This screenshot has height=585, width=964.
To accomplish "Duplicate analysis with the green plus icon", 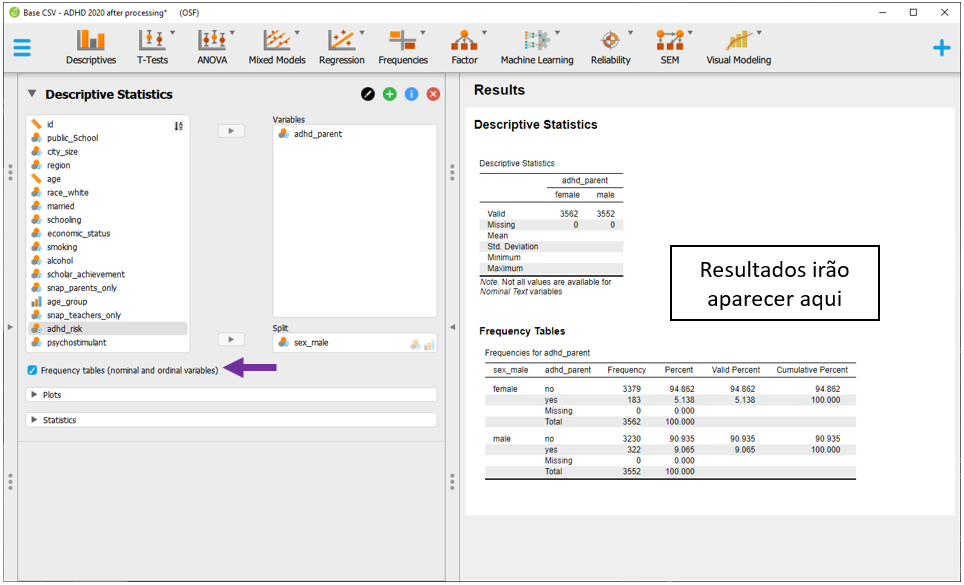I will (390, 94).
